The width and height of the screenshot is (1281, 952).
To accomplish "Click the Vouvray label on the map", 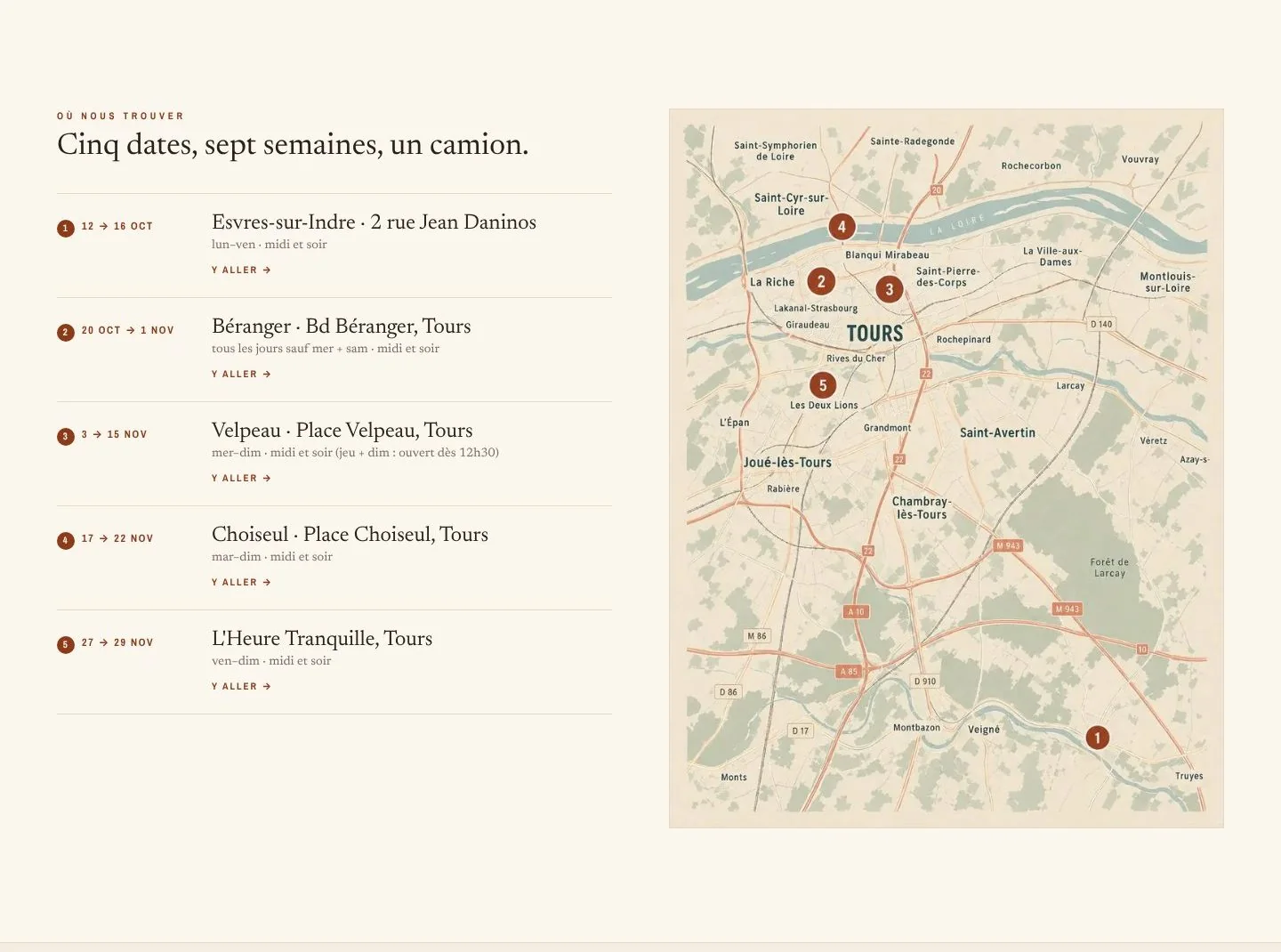I will pos(1140,159).
